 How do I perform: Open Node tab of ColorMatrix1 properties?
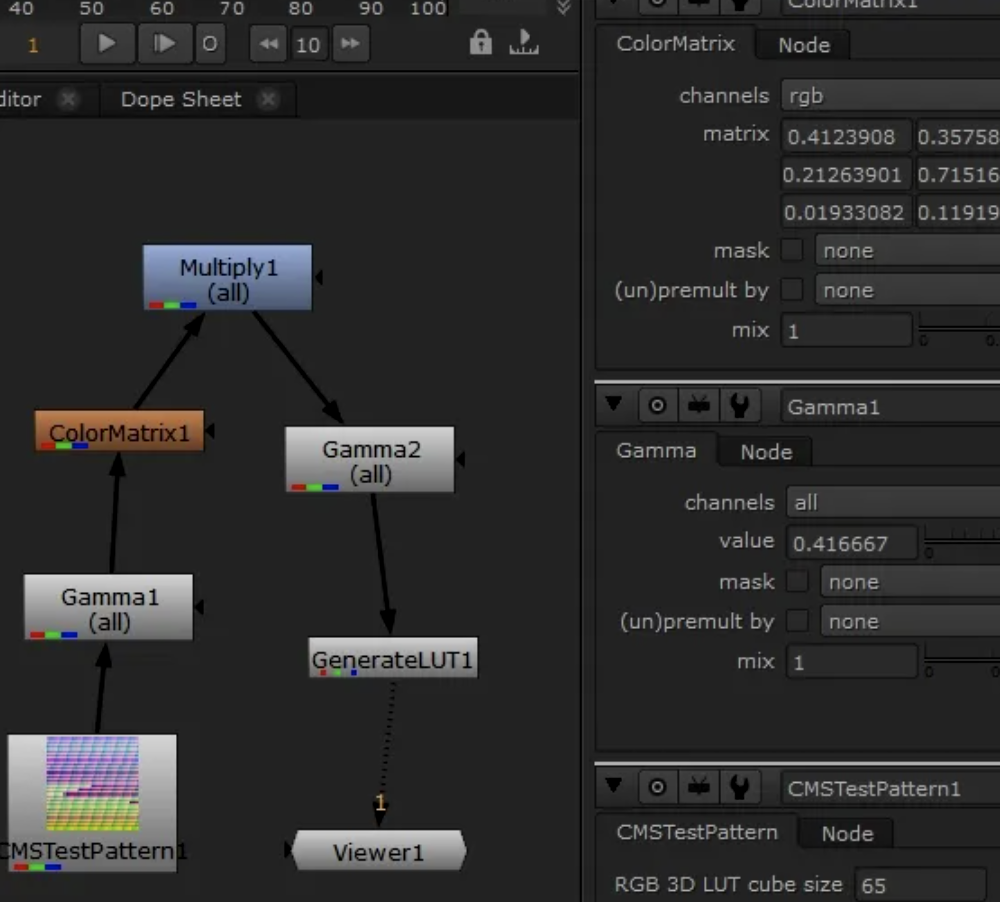click(x=804, y=45)
